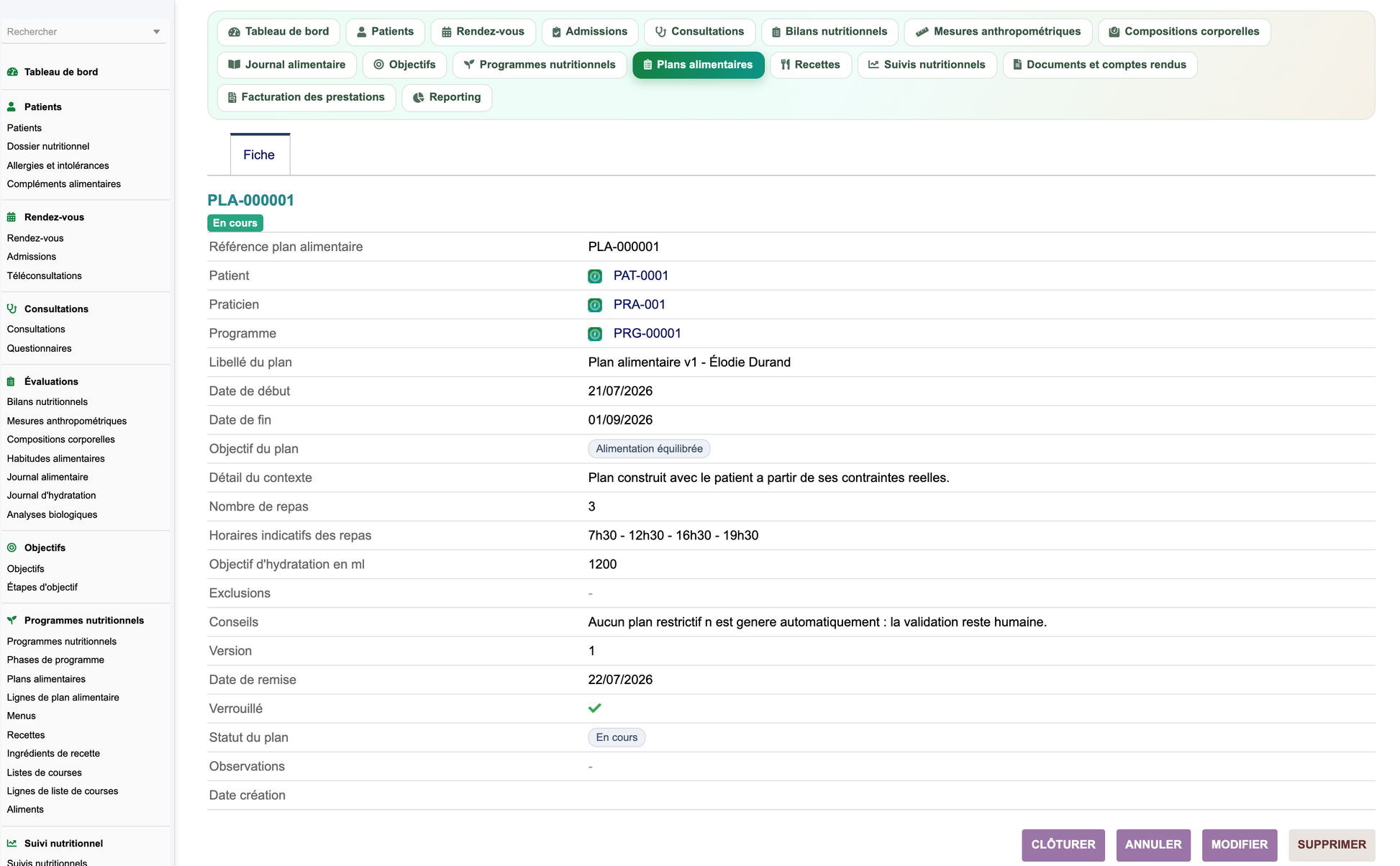Click the record icon beside PRG-00001
1400x866 pixels.
point(595,334)
